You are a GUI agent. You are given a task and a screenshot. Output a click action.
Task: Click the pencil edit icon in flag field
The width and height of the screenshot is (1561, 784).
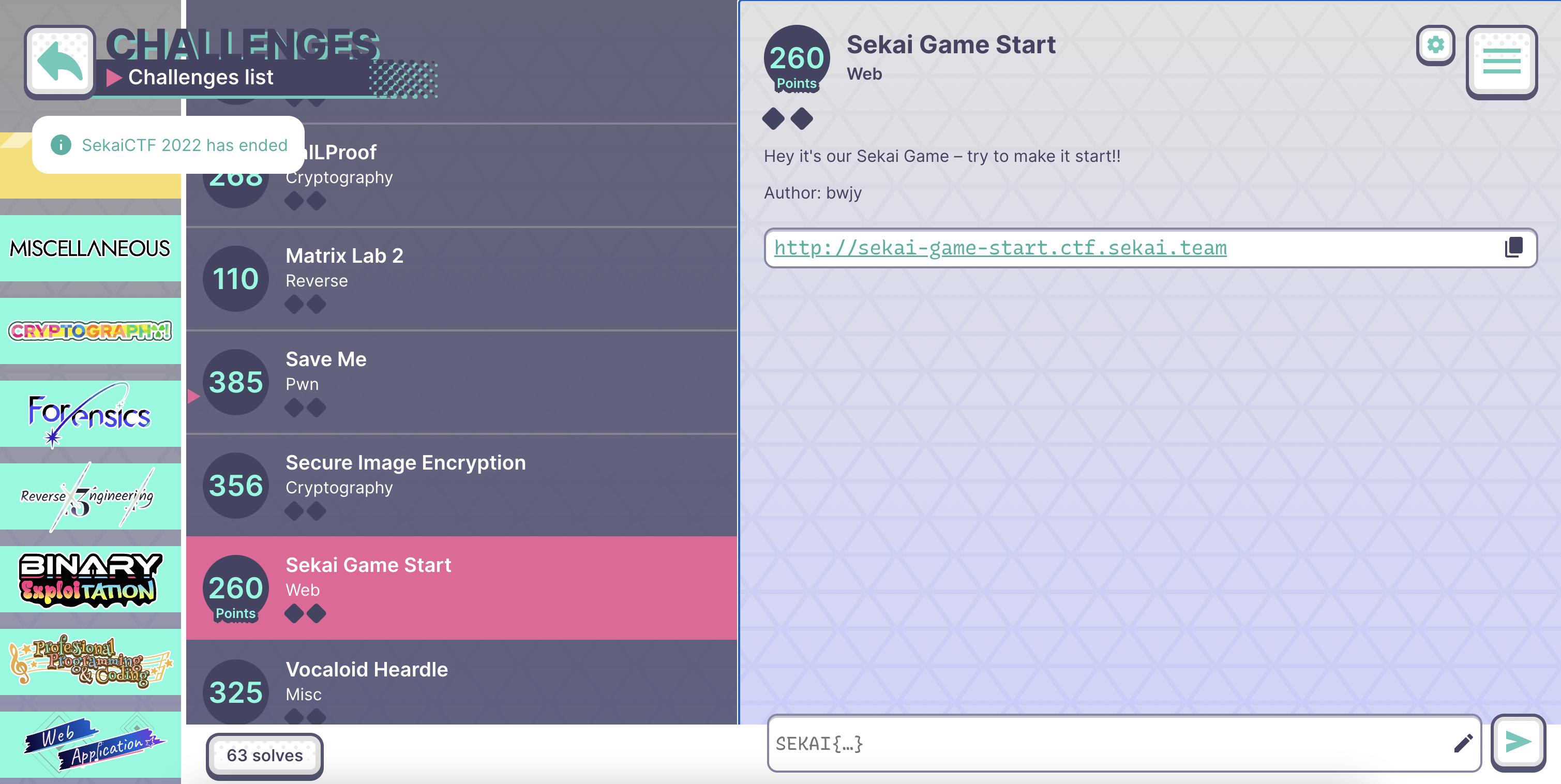coord(1463,743)
